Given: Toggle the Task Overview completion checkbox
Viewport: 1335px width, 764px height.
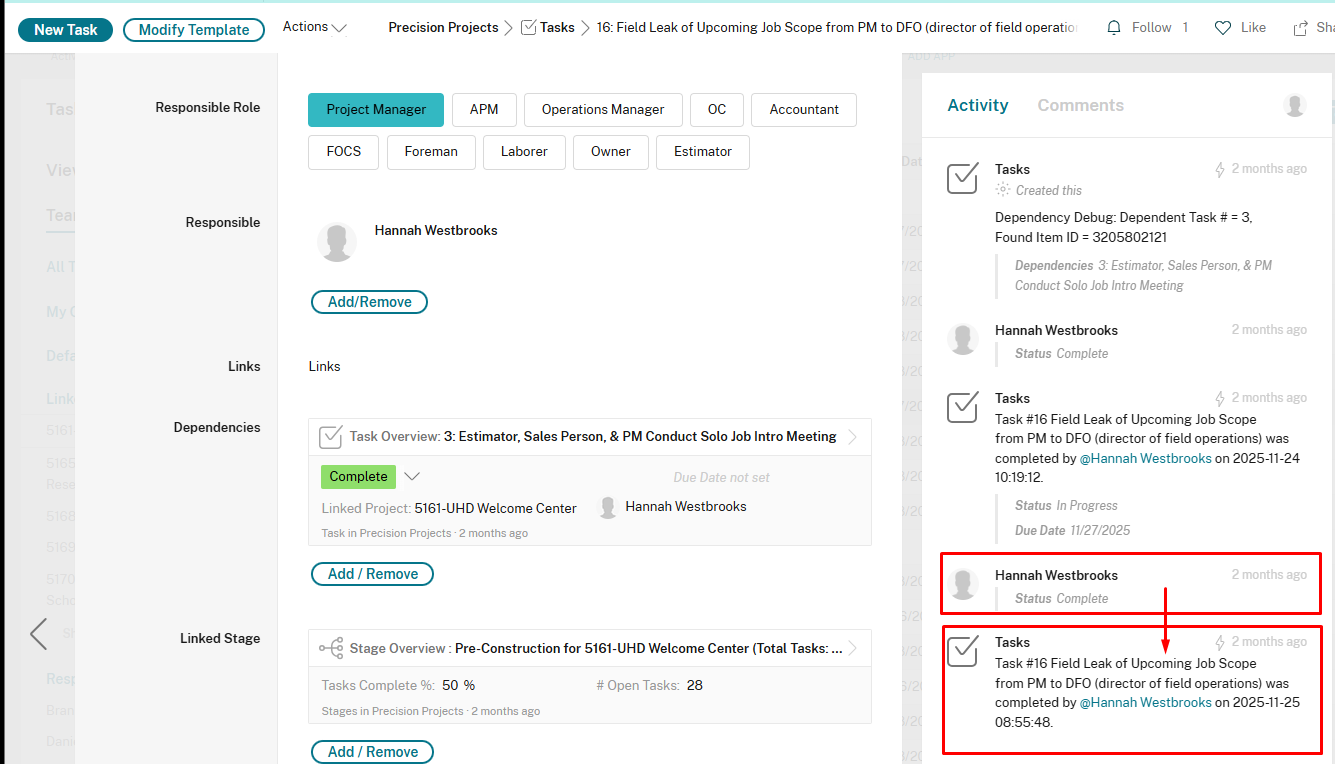Looking at the screenshot, I should (x=331, y=436).
